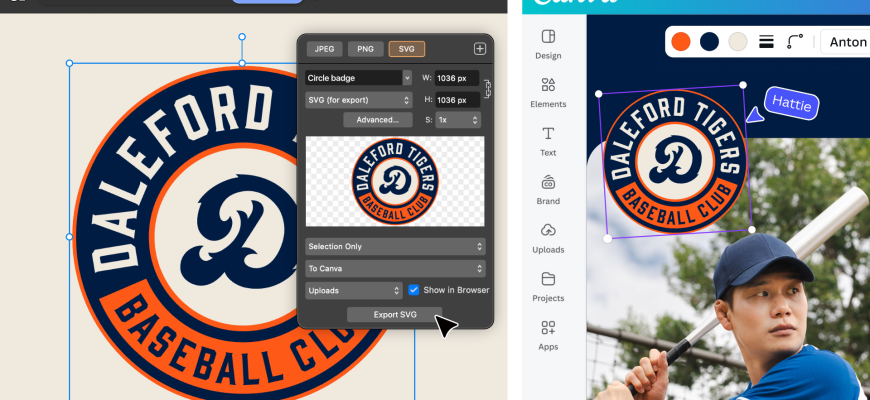
Task: Select the SVG export format tab
Action: coord(407,49)
